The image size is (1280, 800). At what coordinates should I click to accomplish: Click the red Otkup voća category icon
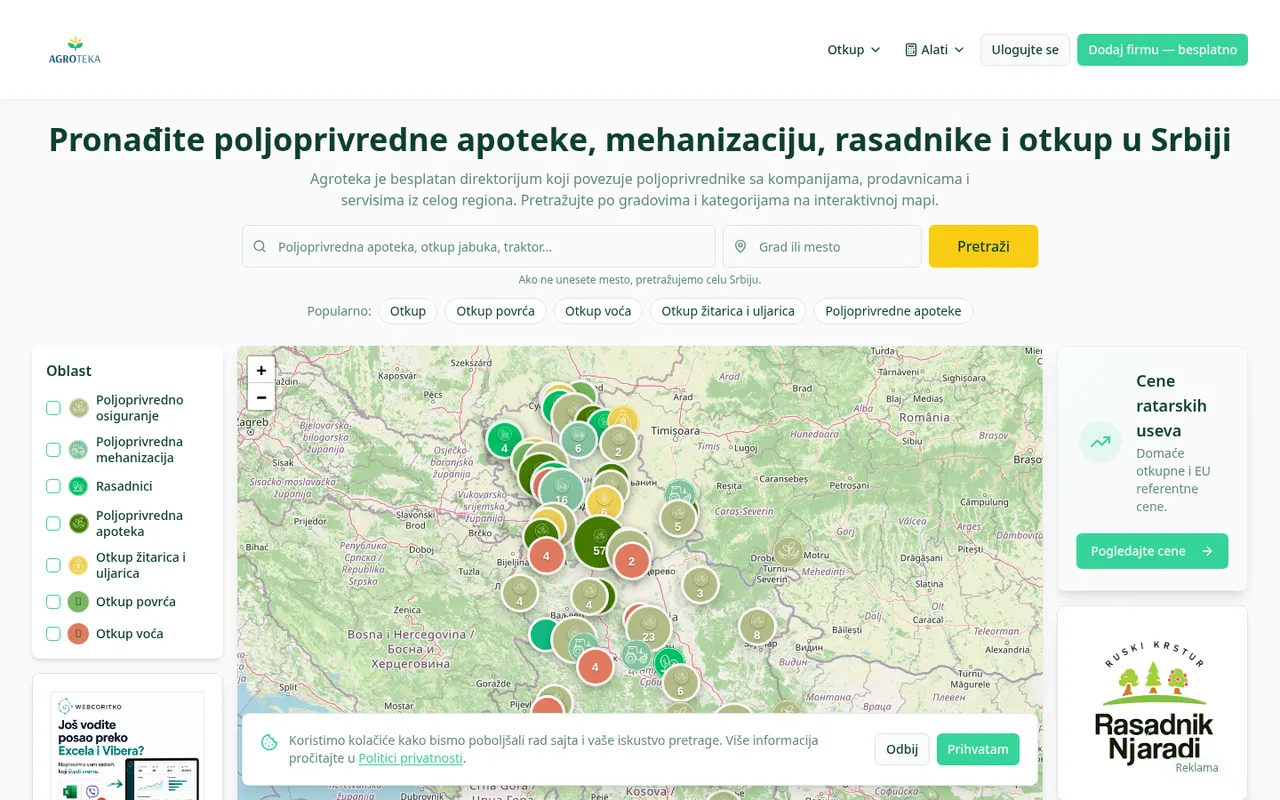pyautogui.click(x=79, y=634)
